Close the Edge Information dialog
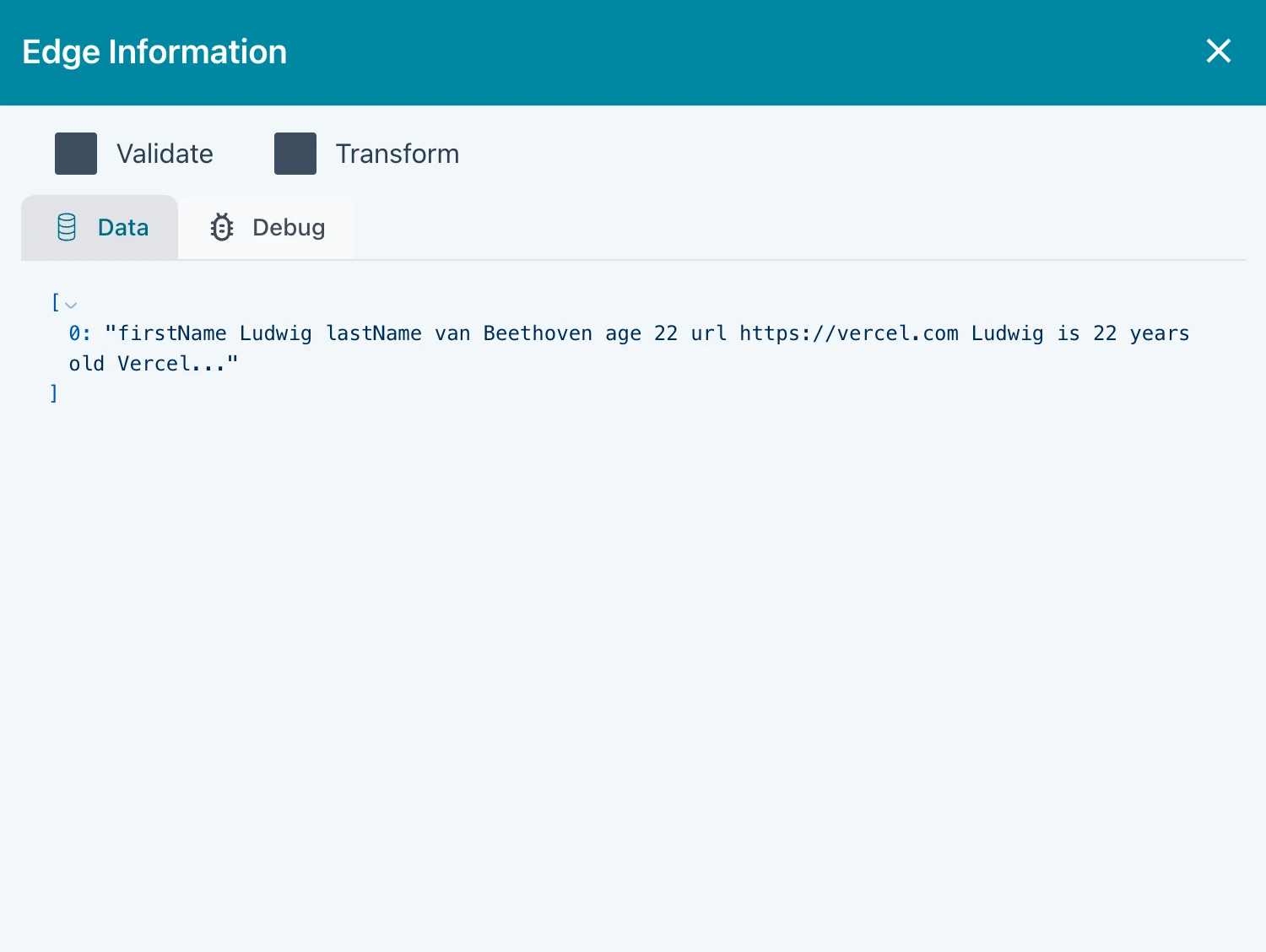1266x952 pixels. [1218, 51]
